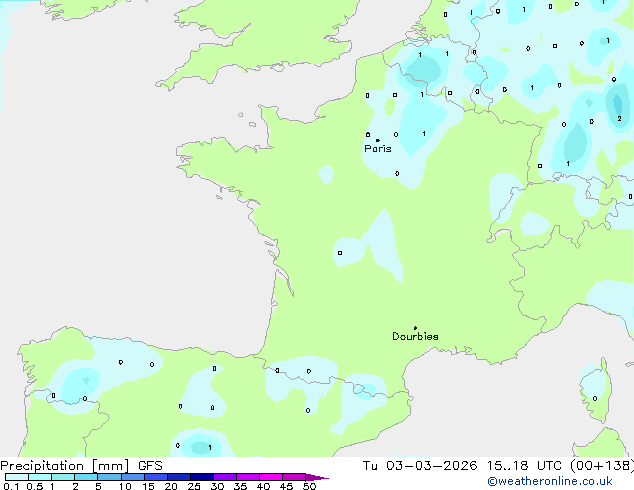Click the map's only '2' precipitation value
This screenshot has width=634, height=490.
click(619, 118)
